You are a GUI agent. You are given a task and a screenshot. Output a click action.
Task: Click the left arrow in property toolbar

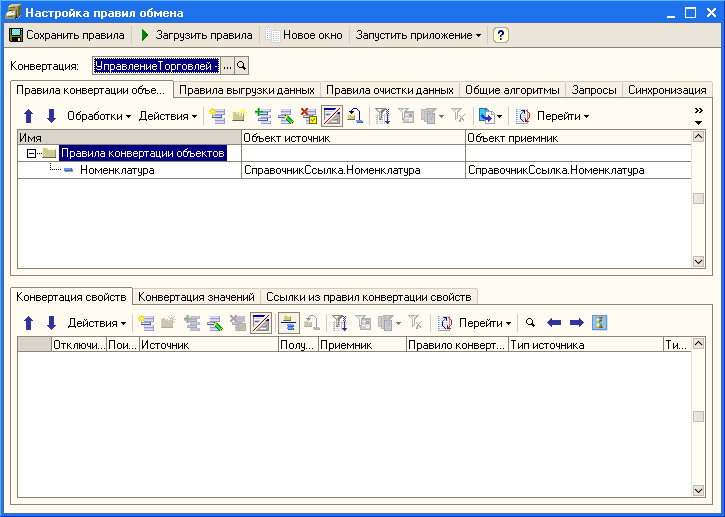(x=554, y=323)
